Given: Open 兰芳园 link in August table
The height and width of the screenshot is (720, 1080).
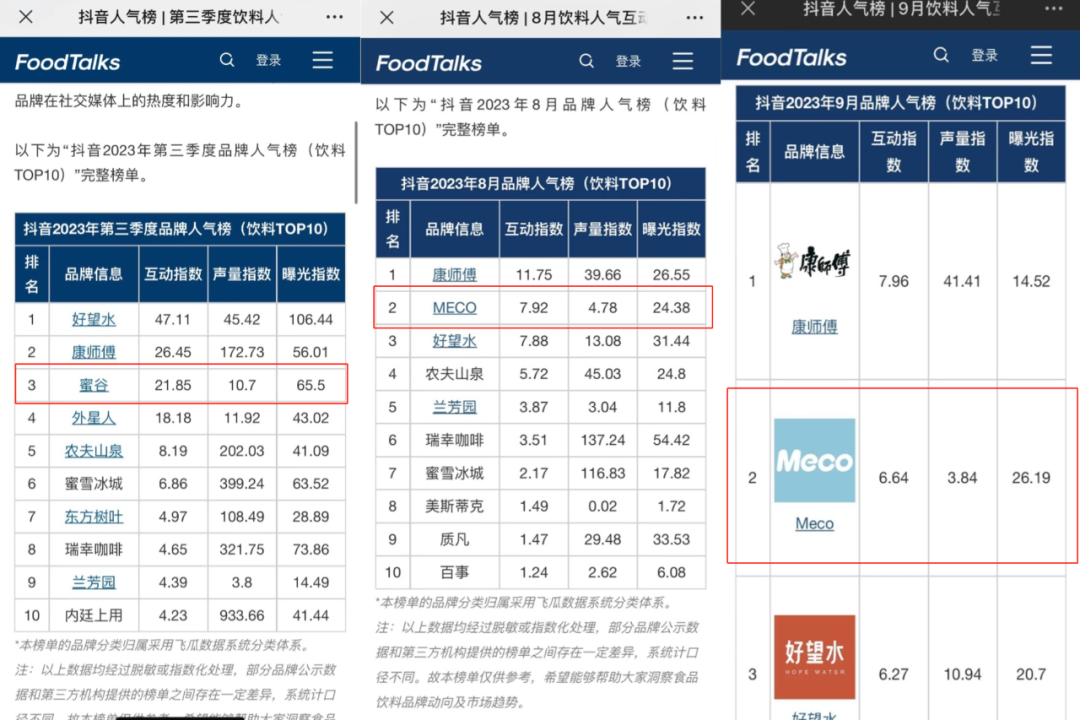Looking at the screenshot, I should (x=455, y=407).
